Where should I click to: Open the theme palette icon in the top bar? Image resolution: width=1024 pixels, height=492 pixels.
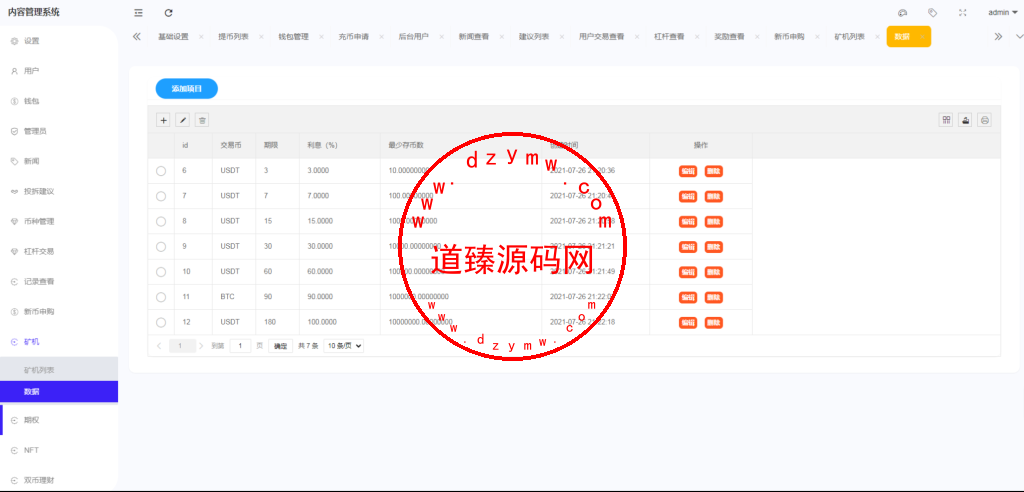click(x=903, y=12)
